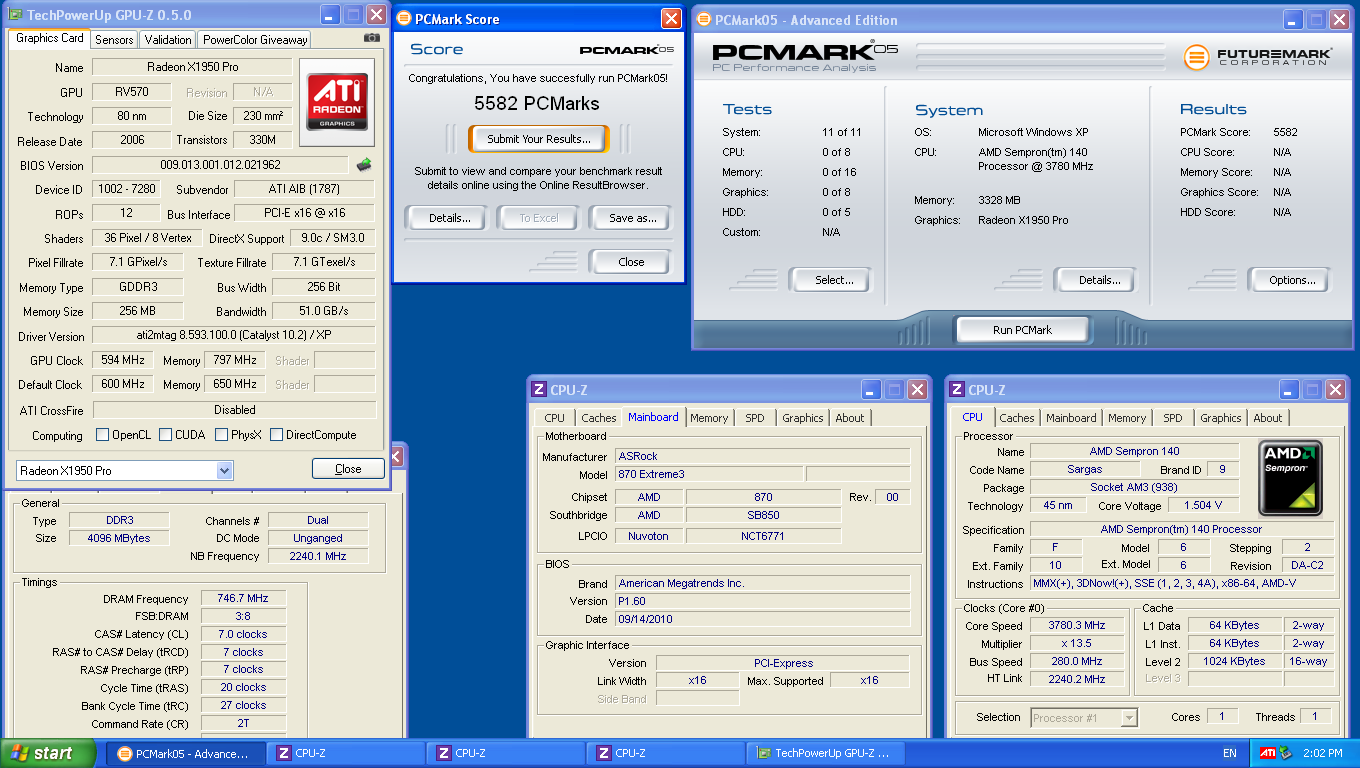Image resolution: width=1360 pixels, height=768 pixels.
Task: Click the ATI Radeon logo in GPU-Z
Action: (337, 102)
